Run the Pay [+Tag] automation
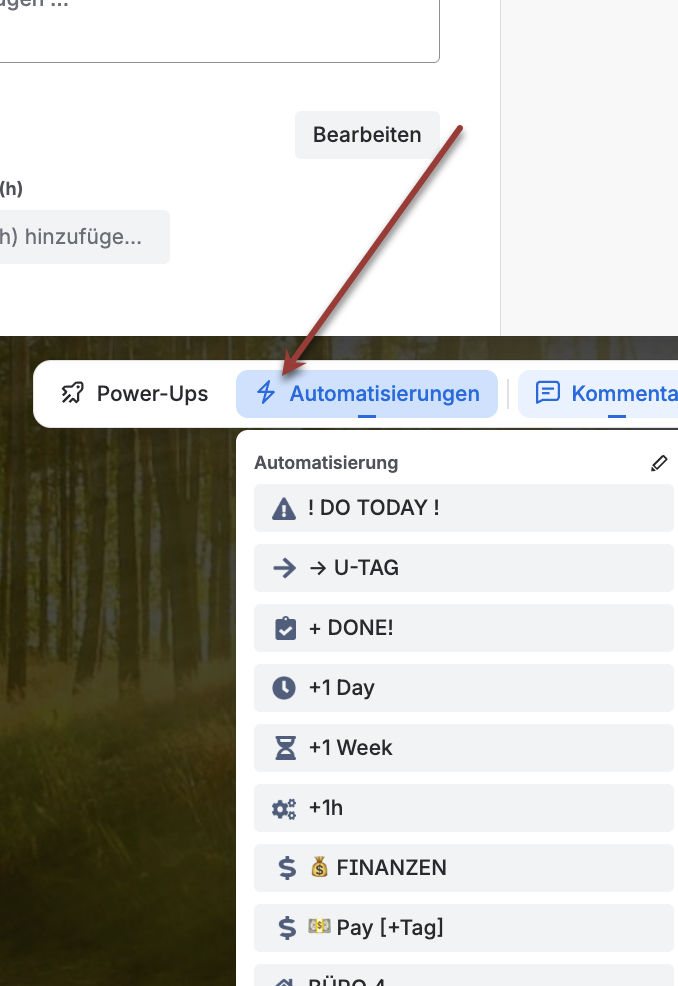Viewport: 678px width, 986px height. point(464,928)
